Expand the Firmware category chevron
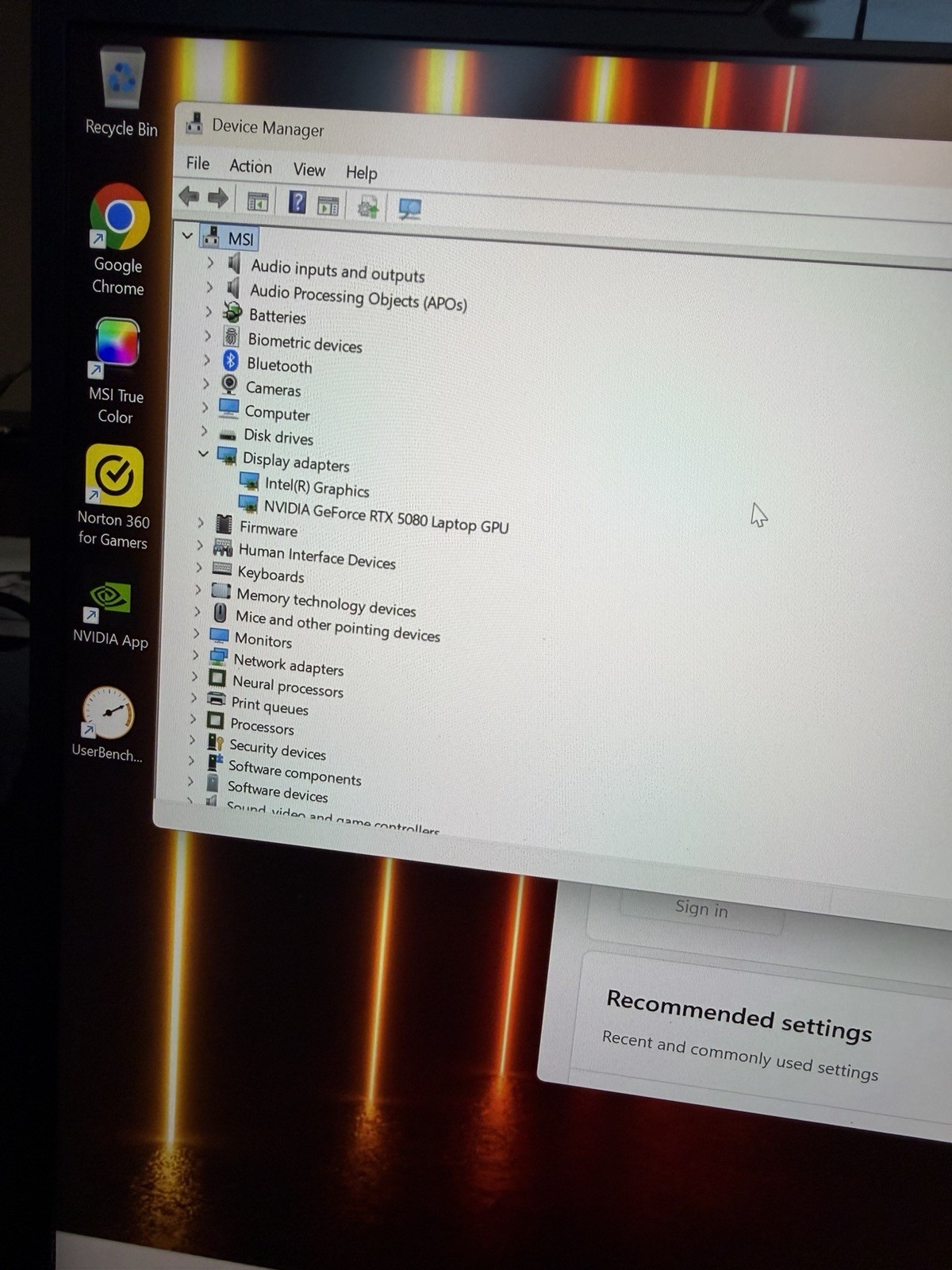This screenshot has width=952, height=1270. point(201,522)
